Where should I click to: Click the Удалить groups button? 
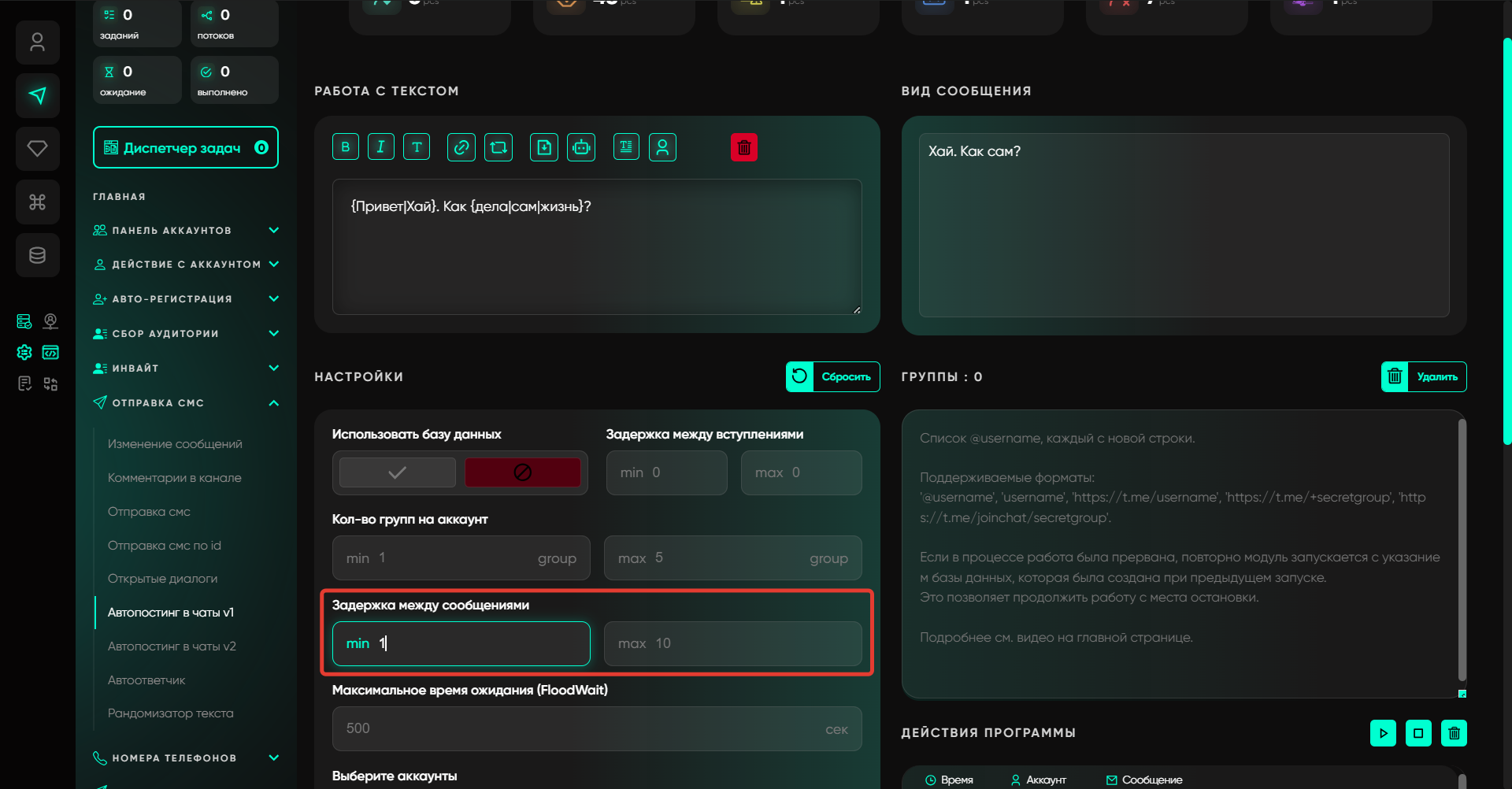1423,376
